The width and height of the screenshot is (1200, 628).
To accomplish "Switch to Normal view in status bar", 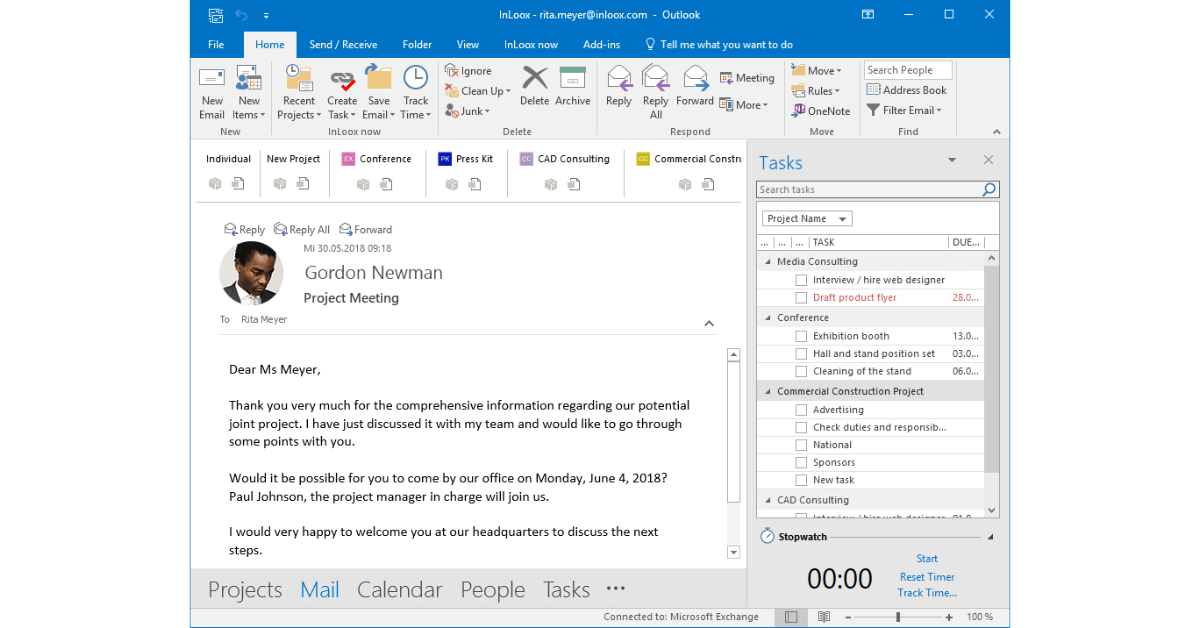I will 792,617.
